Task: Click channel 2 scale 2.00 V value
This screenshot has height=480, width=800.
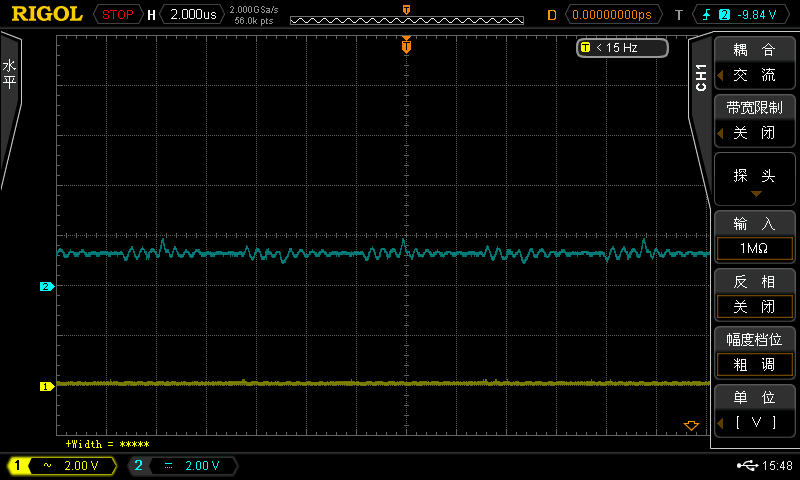Action: pyautogui.click(x=202, y=465)
